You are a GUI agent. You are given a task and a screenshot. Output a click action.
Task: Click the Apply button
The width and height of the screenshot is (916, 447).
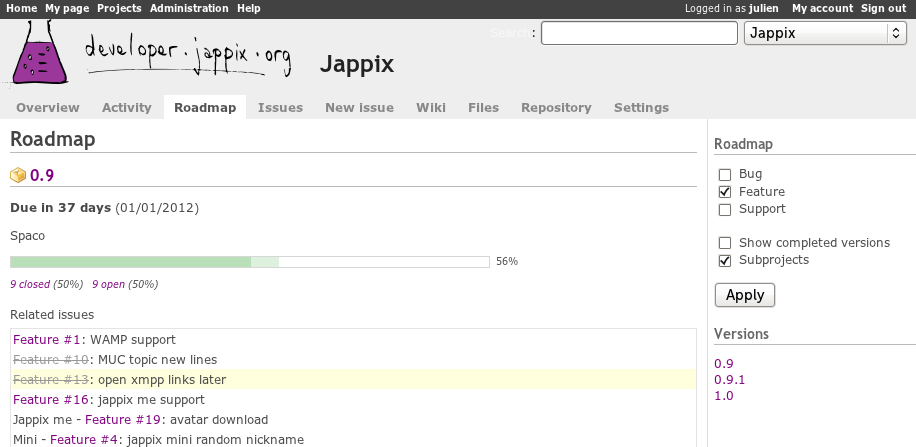745,295
